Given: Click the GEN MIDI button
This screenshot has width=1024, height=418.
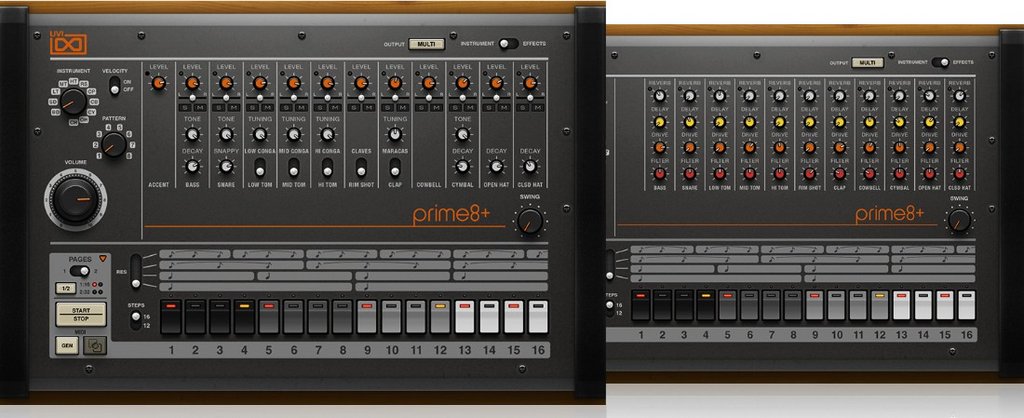Looking at the screenshot, I should (x=66, y=346).
